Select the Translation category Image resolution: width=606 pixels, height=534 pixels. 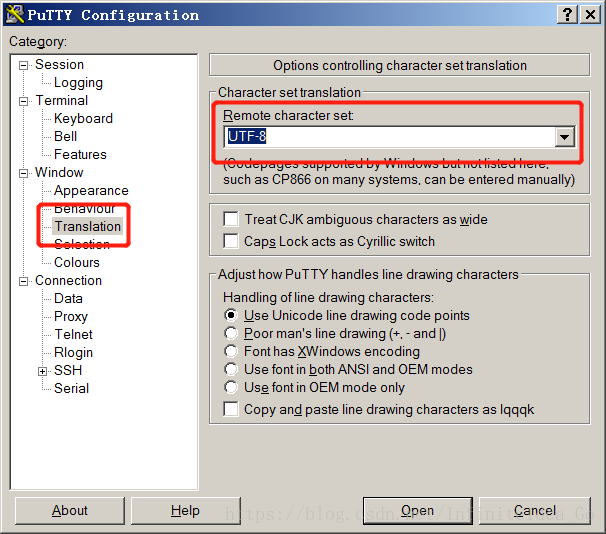tap(87, 226)
